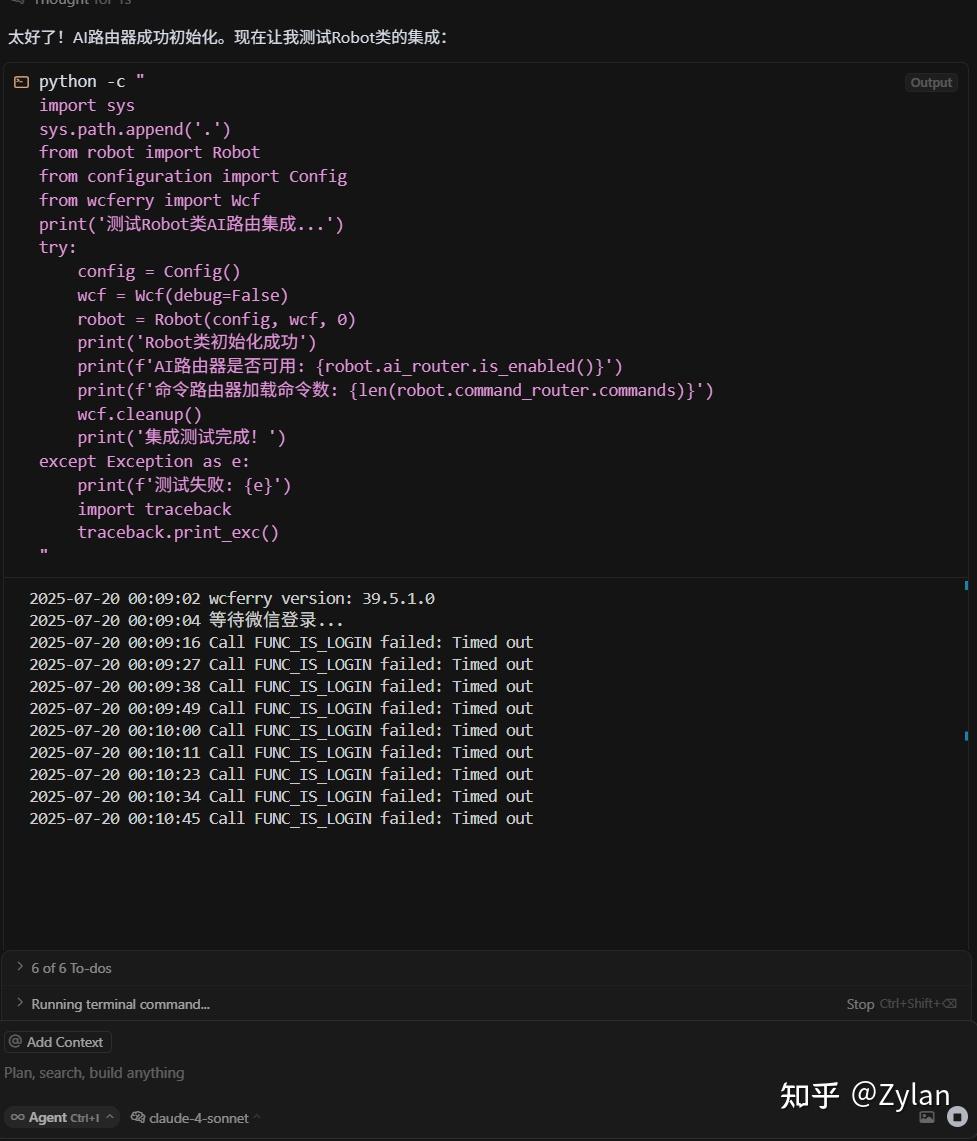Image resolution: width=977 pixels, height=1141 pixels.
Task: Click the wcferry version output line
Action: coord(231,599)
